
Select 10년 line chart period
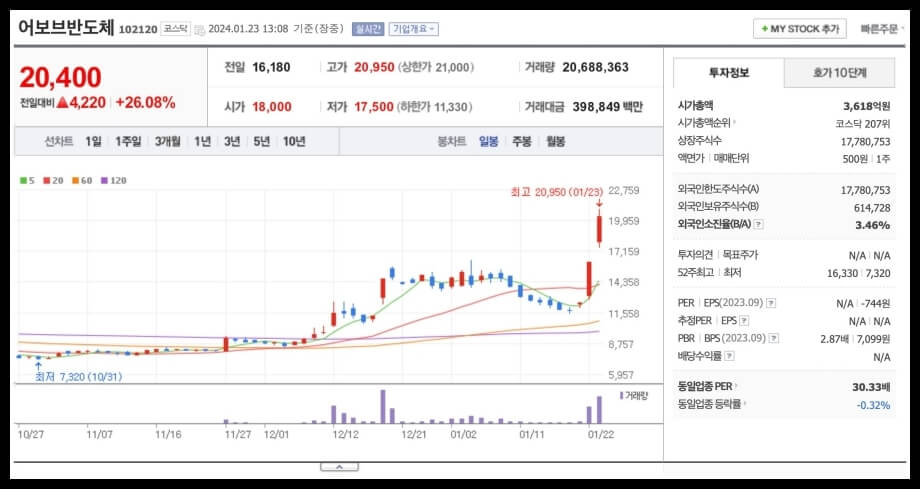click(x=294, y=141)
